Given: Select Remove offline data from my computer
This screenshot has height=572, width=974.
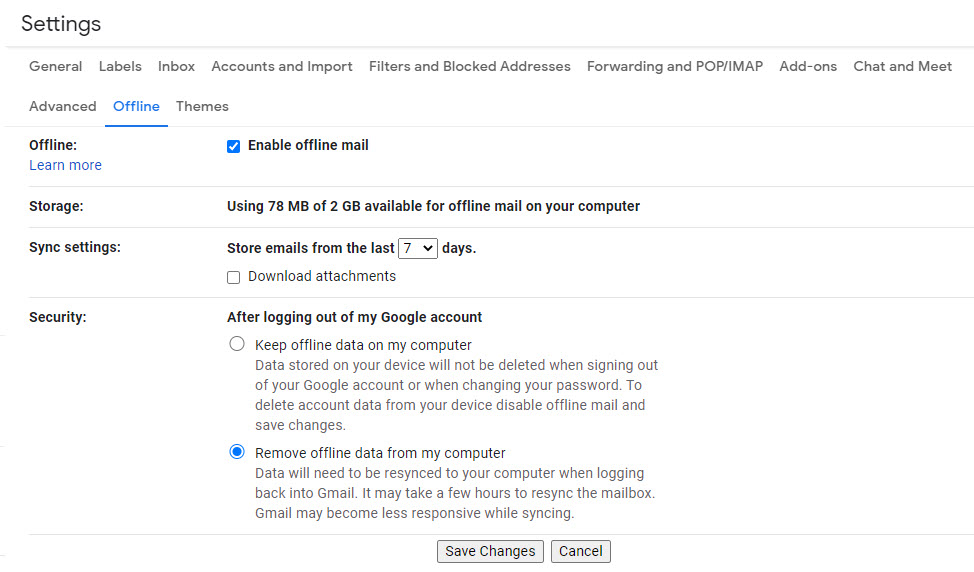Looking at the screenshot, I should pyautogui.click(x=237, y=452).
